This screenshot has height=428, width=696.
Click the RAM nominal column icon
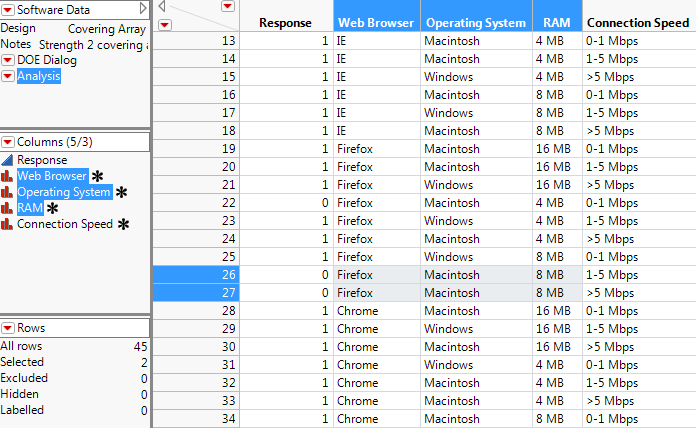click(8, 208)
